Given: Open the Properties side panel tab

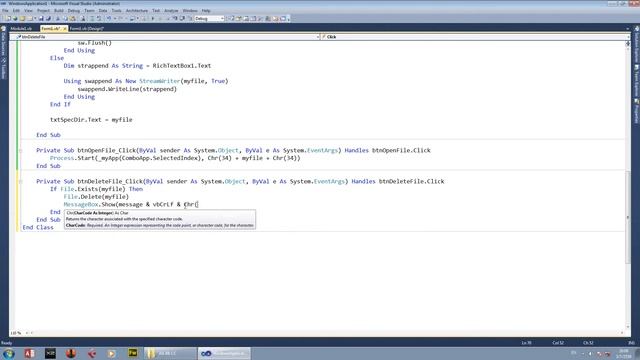Looking at the screenshot, I should point(636,111).
